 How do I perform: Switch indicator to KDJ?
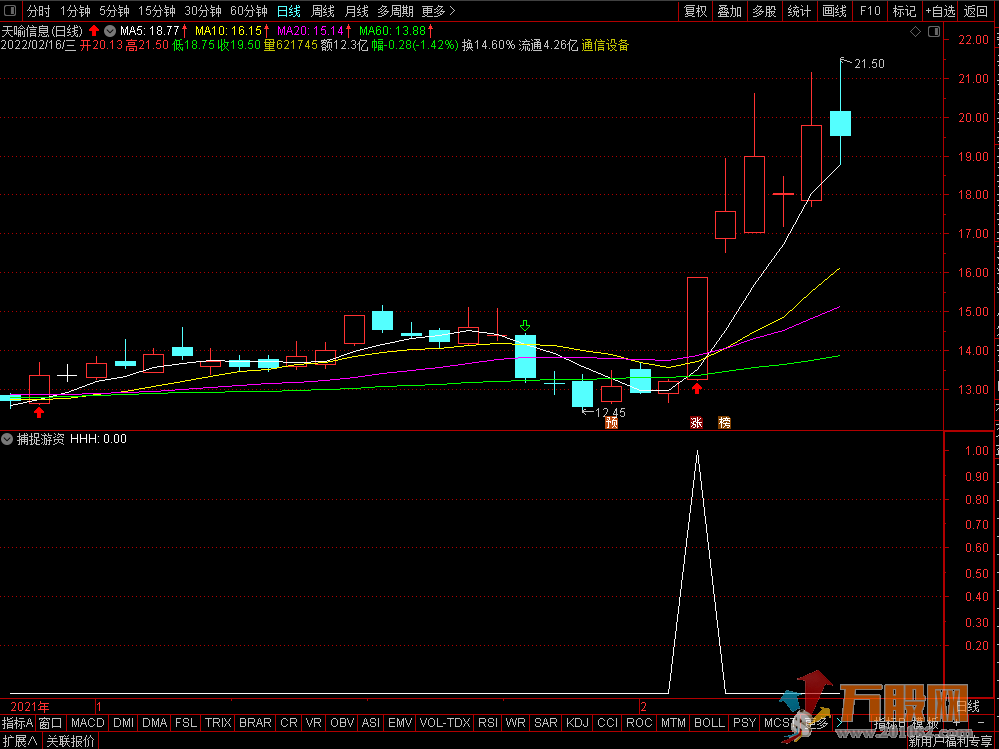coord(578,723)
